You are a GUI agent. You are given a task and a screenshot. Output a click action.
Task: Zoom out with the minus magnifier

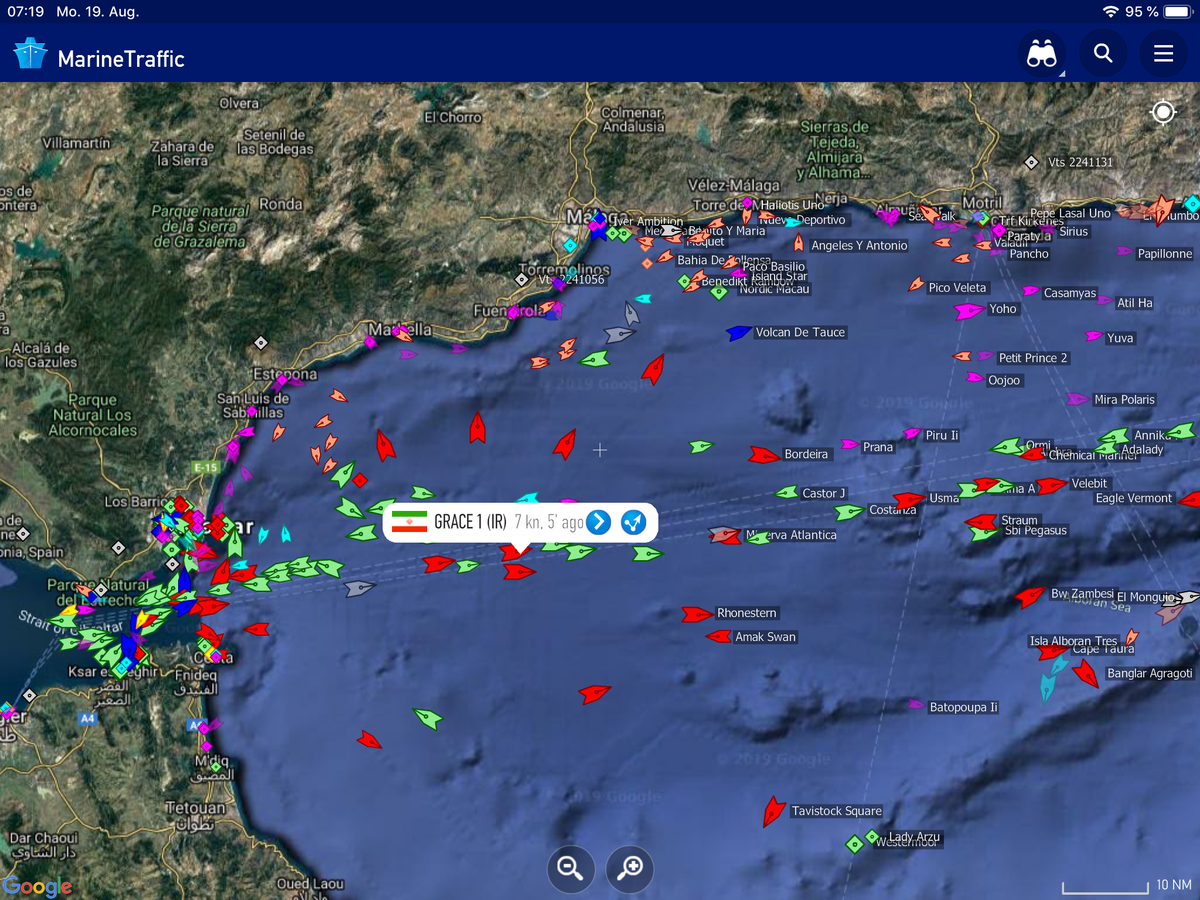(571, 869)
